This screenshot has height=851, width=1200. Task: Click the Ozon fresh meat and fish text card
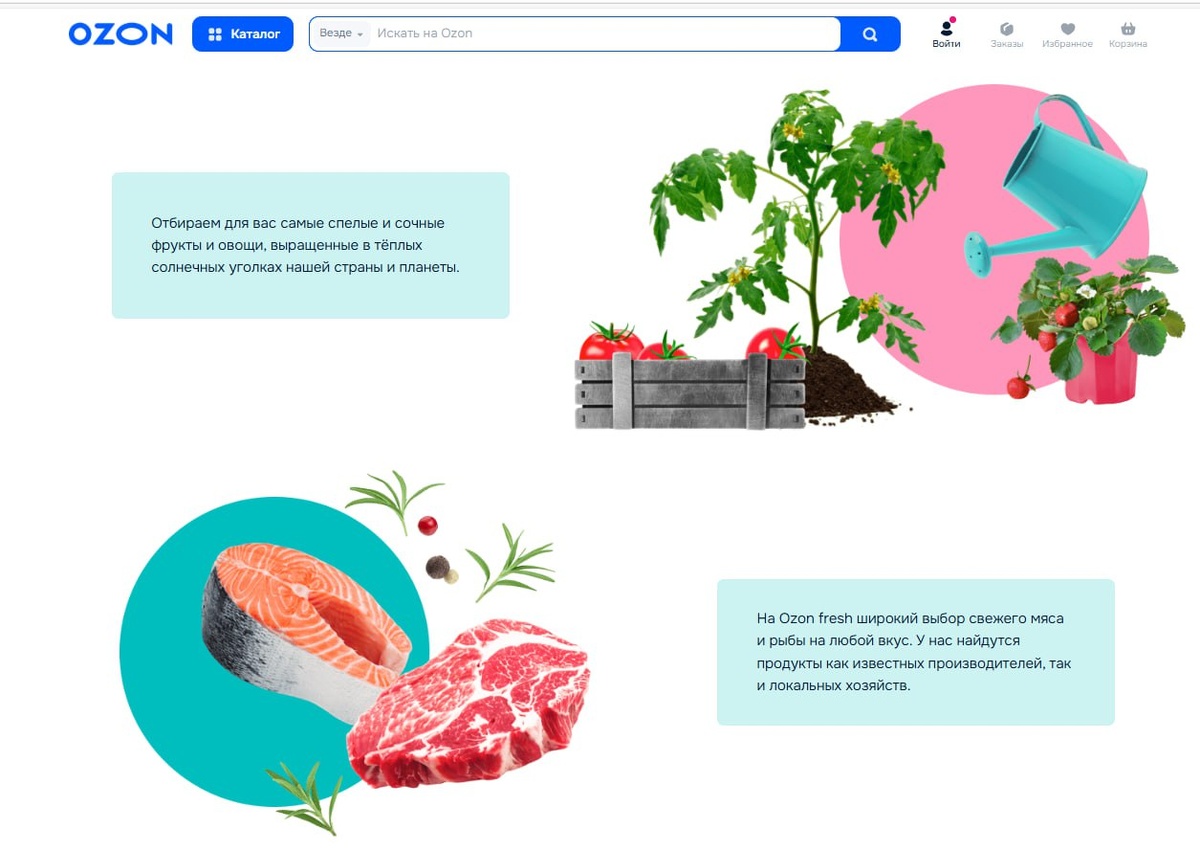tap(915, 652)
